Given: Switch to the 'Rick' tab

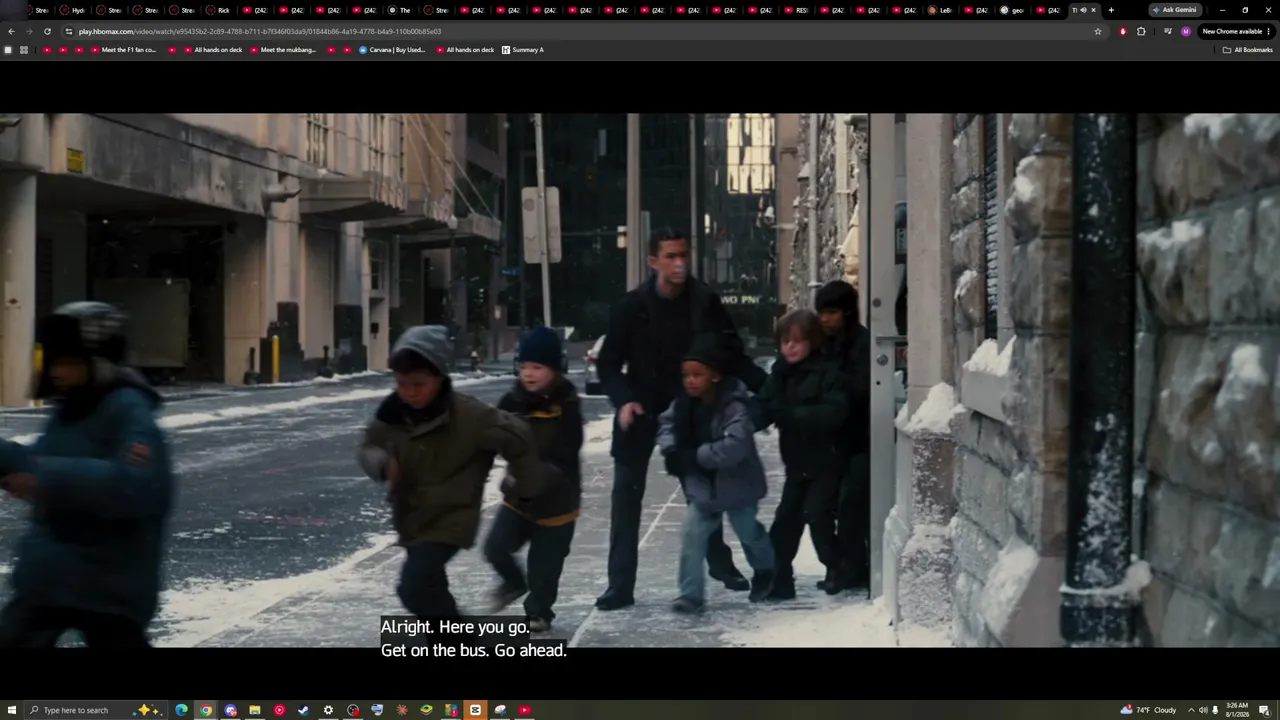Looking at the screenshot, I should coord(218,10).
